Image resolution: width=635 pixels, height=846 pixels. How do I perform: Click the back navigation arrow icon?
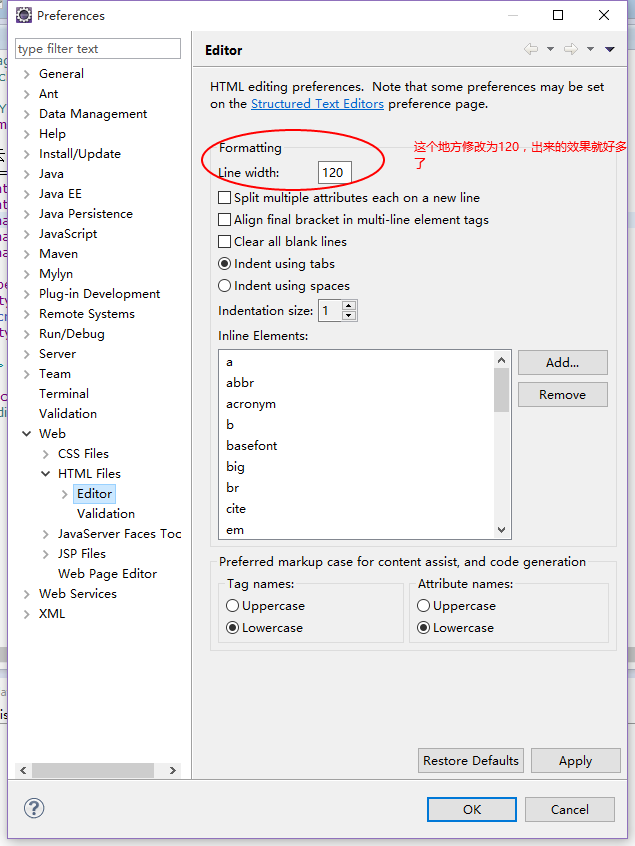tap(531, 49)
